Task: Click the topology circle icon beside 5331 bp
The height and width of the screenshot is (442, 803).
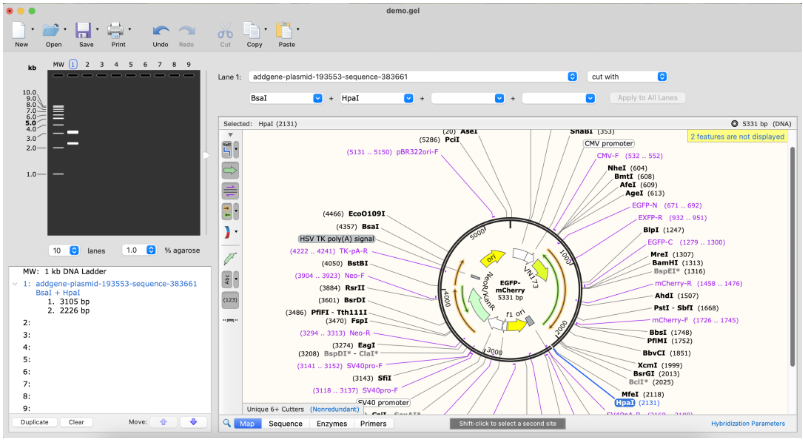Action: [734, 123]
